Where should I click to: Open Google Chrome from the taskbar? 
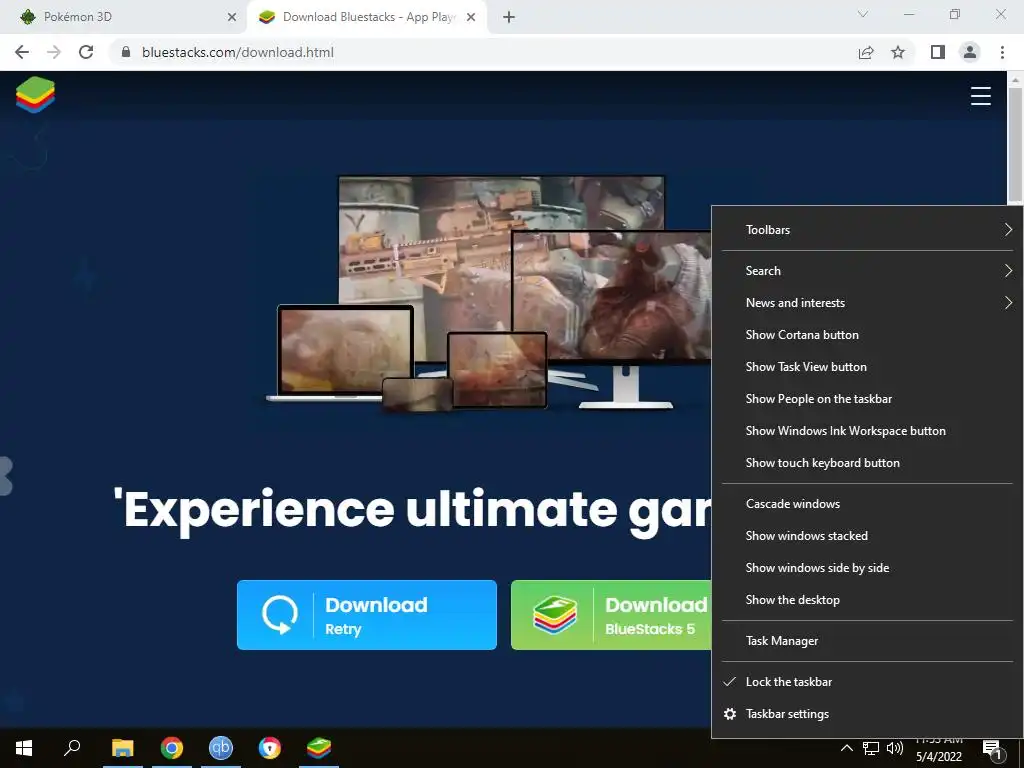click(x=172, y=748)
